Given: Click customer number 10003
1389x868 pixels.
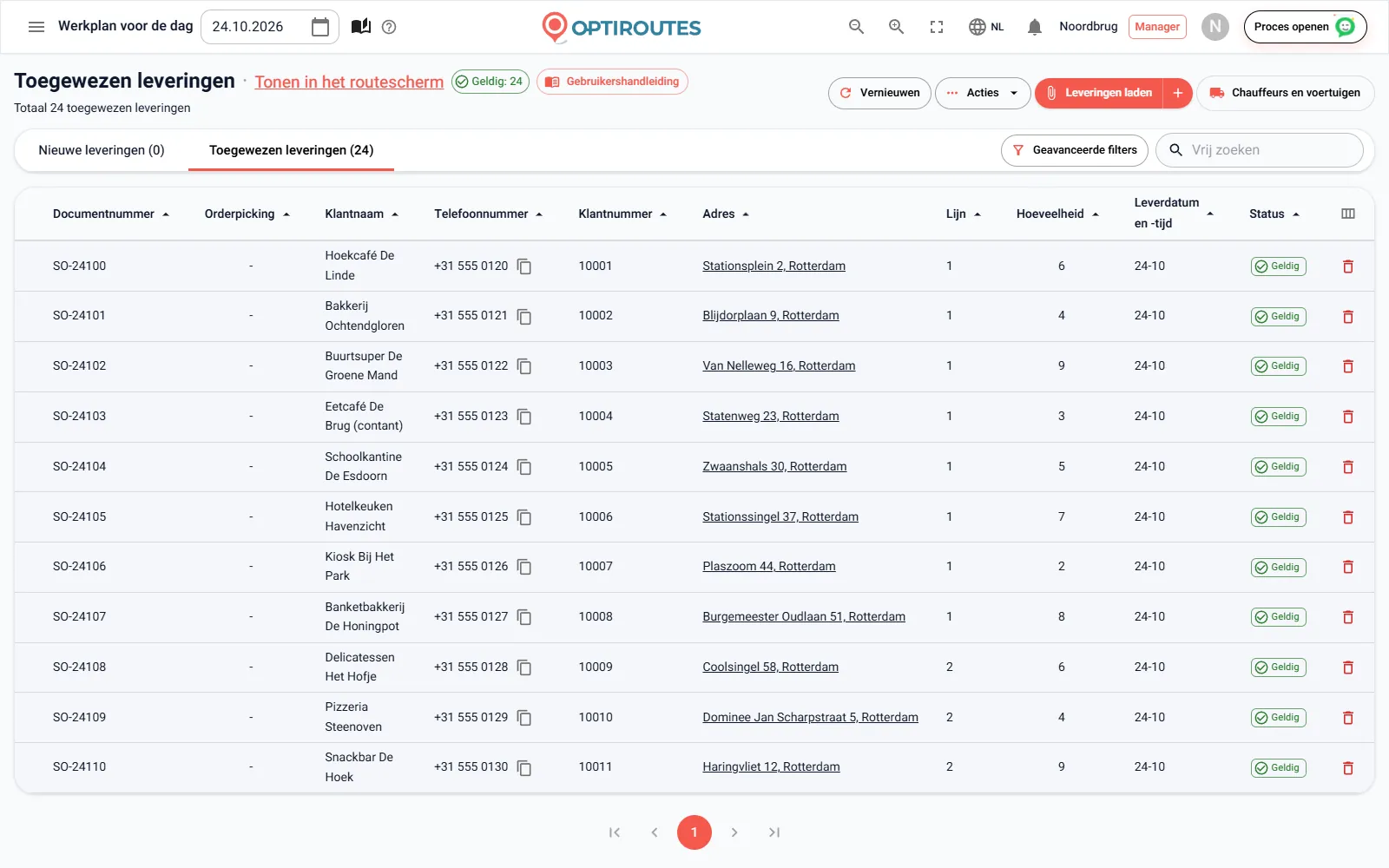Looking at the screenshot, I should click(x=596, y=365).
